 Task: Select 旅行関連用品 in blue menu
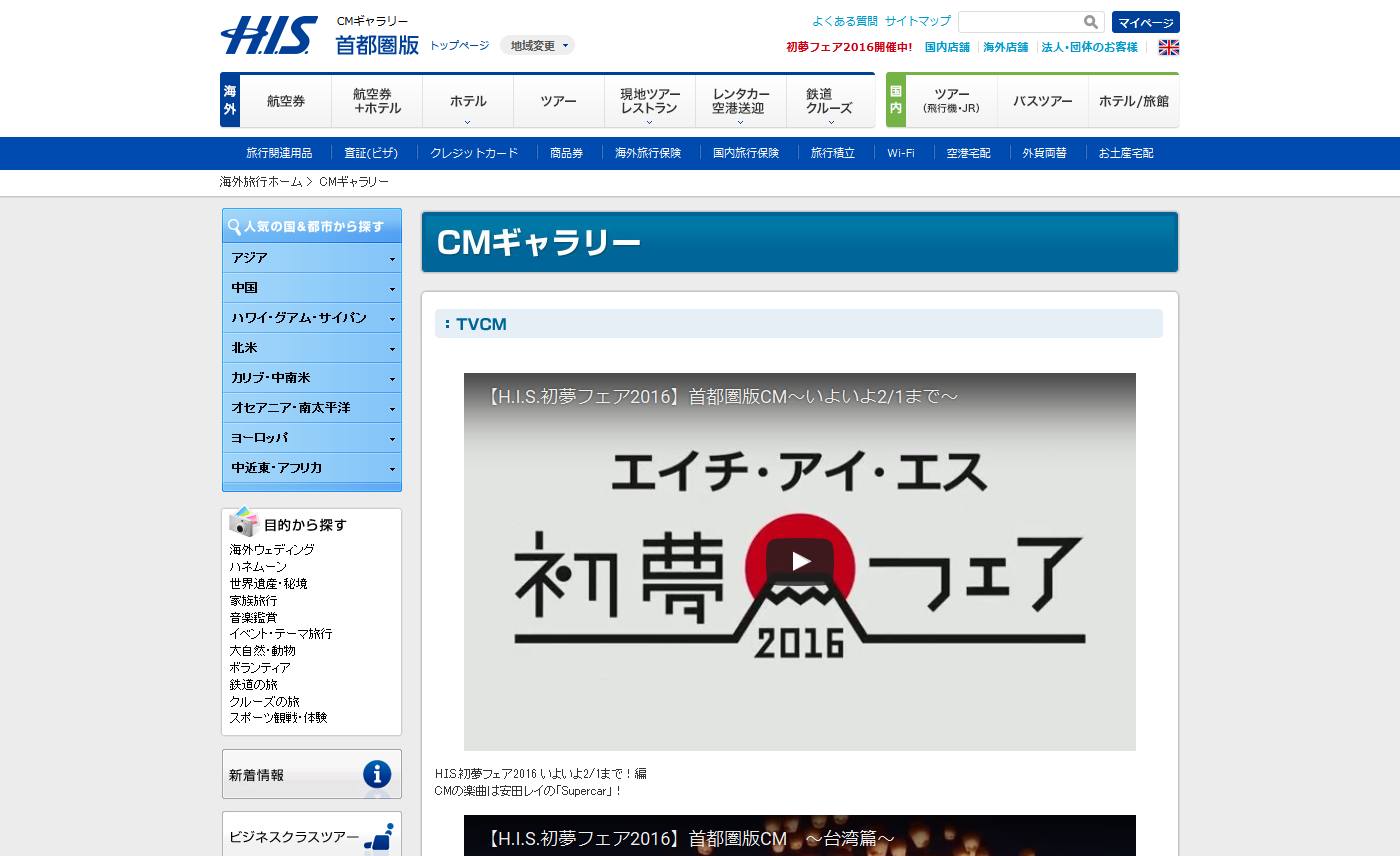279,153
